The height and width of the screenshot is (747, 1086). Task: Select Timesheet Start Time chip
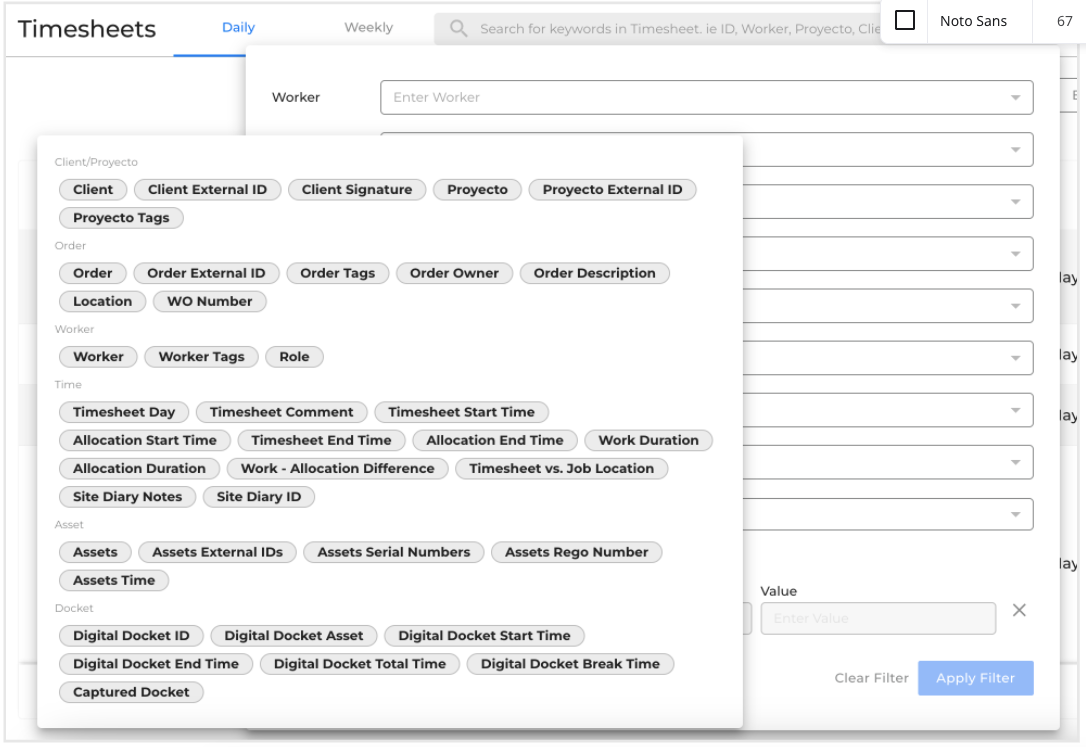pyautogui.click(x=461, y=413)
